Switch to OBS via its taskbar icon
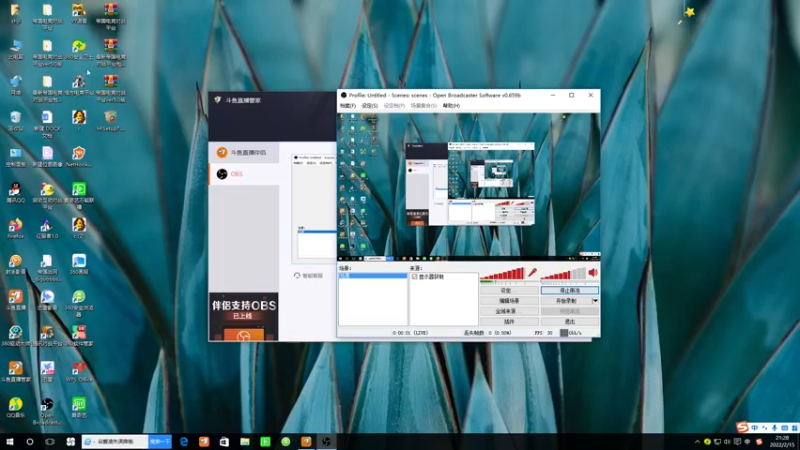The image size is (800, 450). click(327, 442)
